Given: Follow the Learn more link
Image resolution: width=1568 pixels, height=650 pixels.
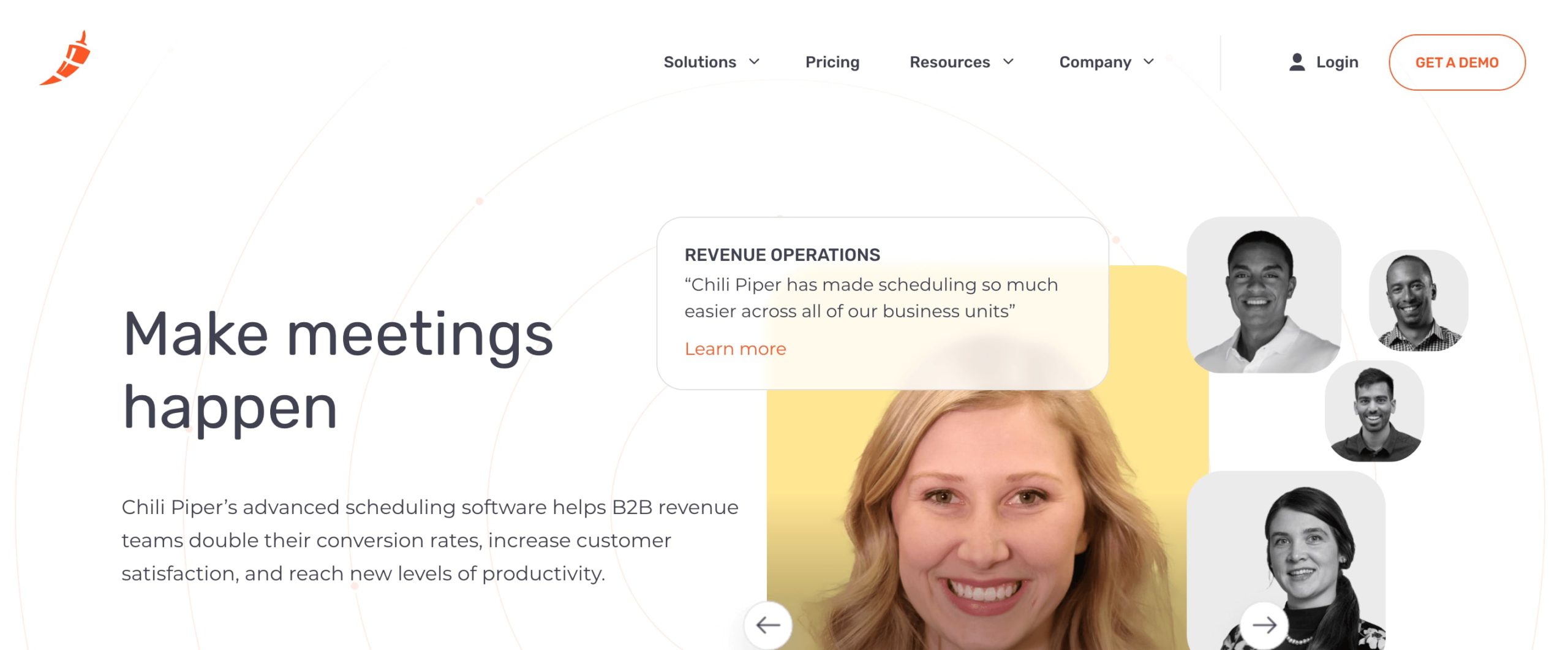Looking at the screenshot, I should pos(735,349).
